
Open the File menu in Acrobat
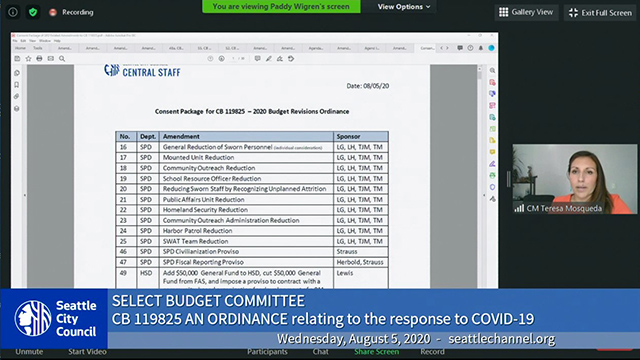pos(15,41)
